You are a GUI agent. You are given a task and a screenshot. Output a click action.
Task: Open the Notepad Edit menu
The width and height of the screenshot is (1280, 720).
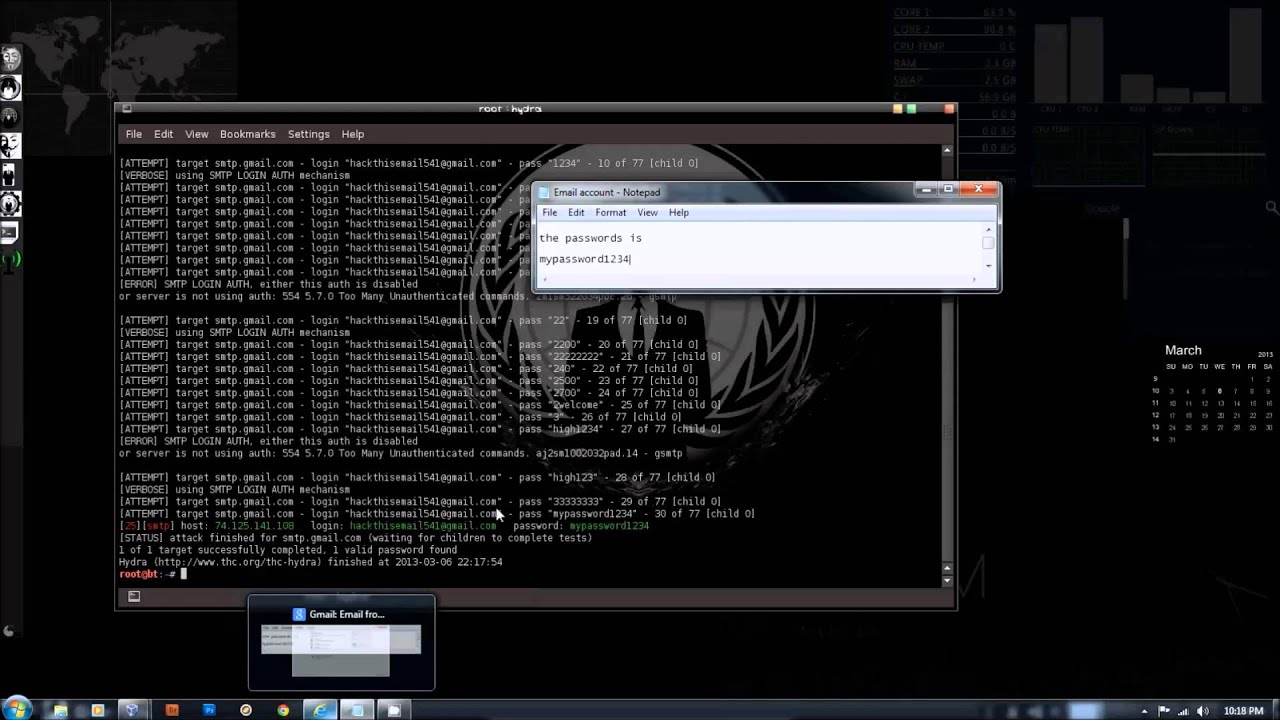coord(576,212)
